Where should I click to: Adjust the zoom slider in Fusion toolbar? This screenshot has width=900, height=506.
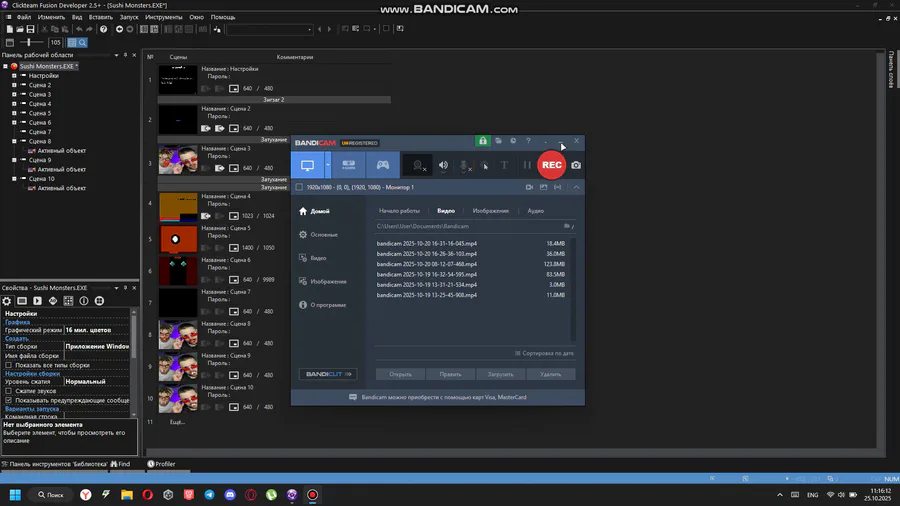tap(30, 42)
